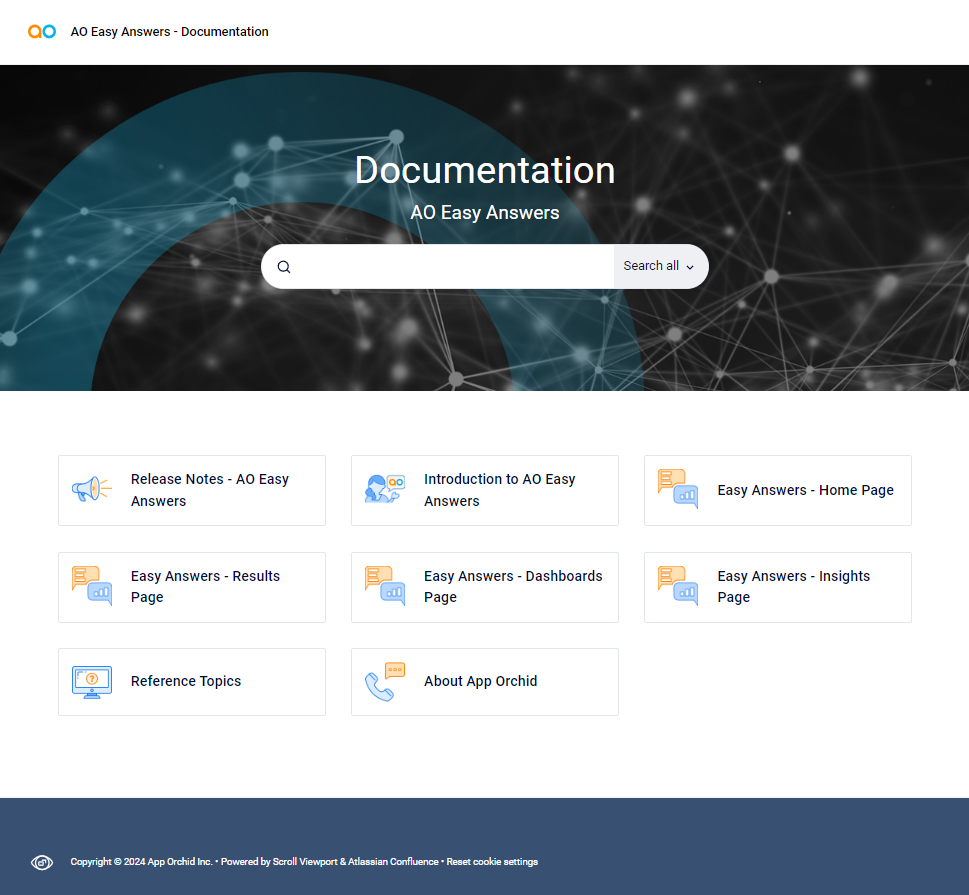The width and height of the screenshot is (969, 895).
Task: Click the Dashboards Page chat chart icon
Action: tap(385, 586)
